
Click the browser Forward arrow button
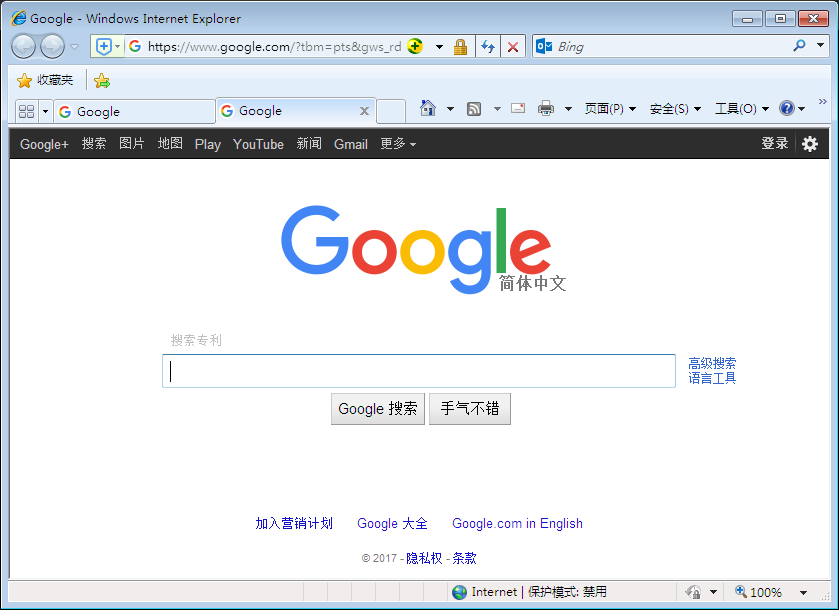(52, 47)
